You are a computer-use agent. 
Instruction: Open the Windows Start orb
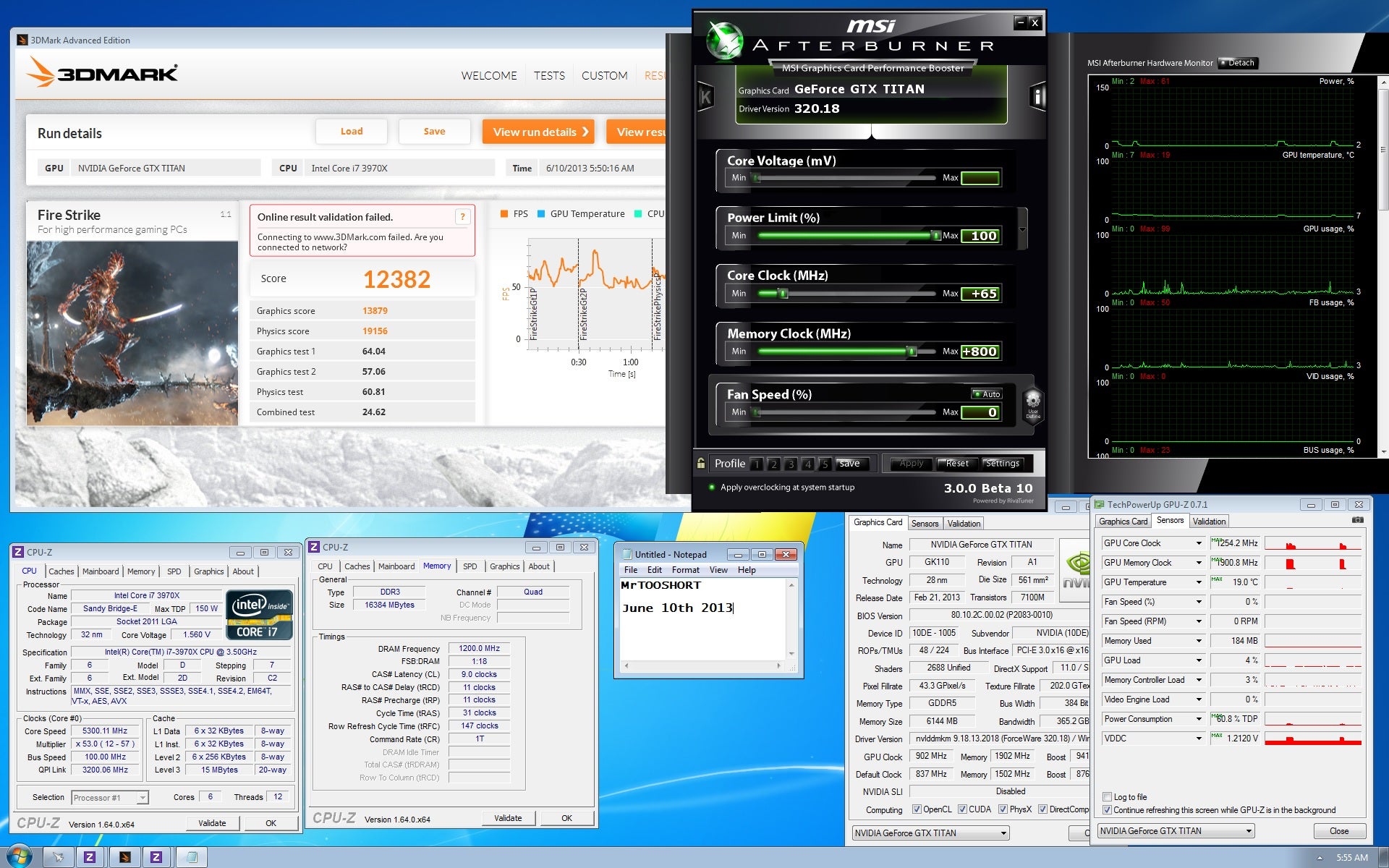[x=20, y=856]
